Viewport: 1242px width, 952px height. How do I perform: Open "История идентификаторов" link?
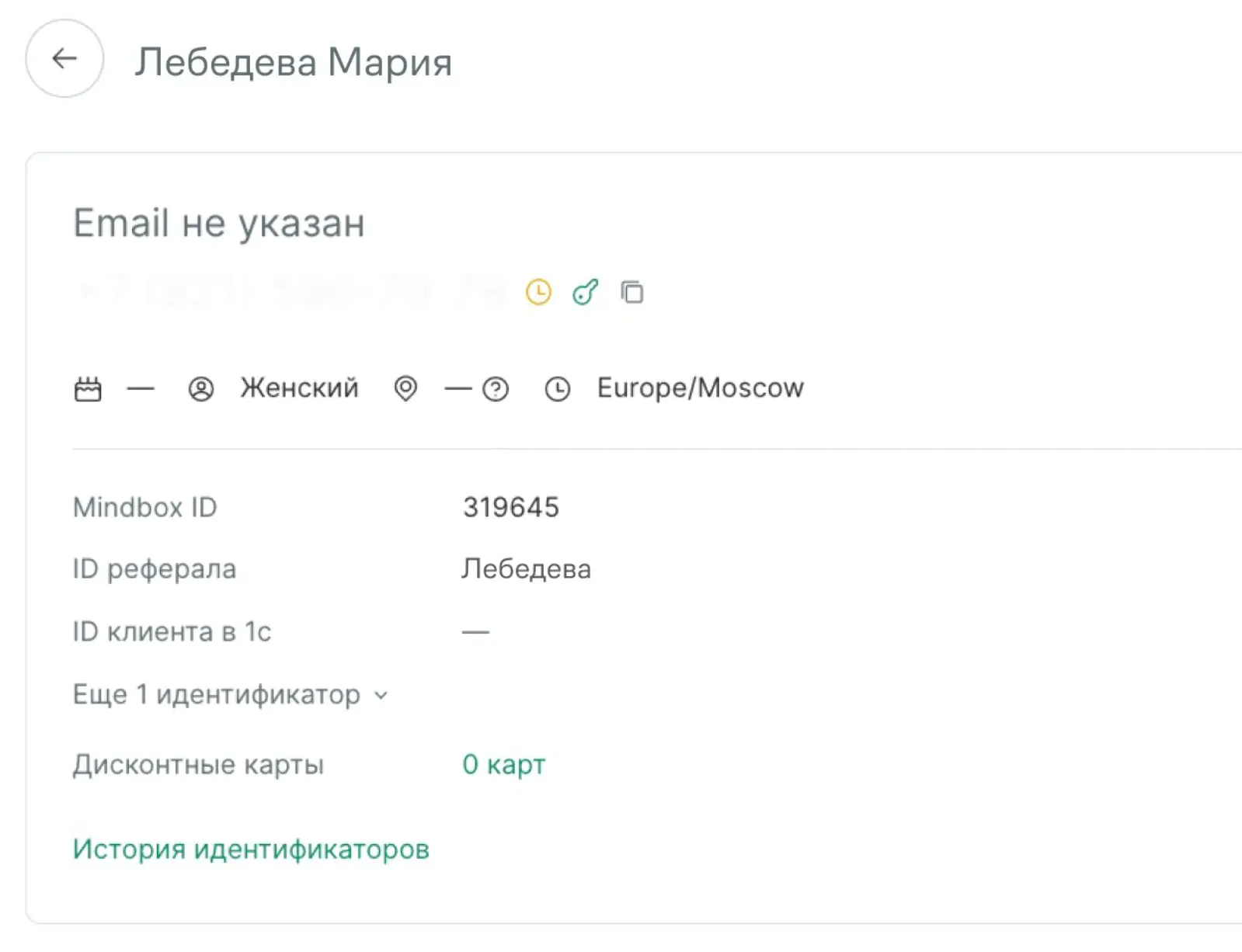click(x=251, y=850)
